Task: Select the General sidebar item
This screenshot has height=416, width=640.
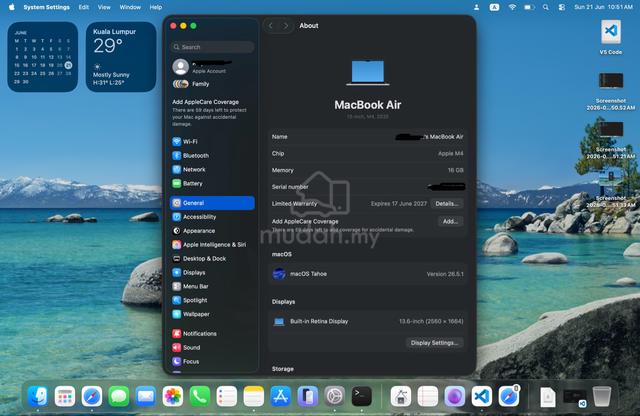Action: [x=212, y=203]
